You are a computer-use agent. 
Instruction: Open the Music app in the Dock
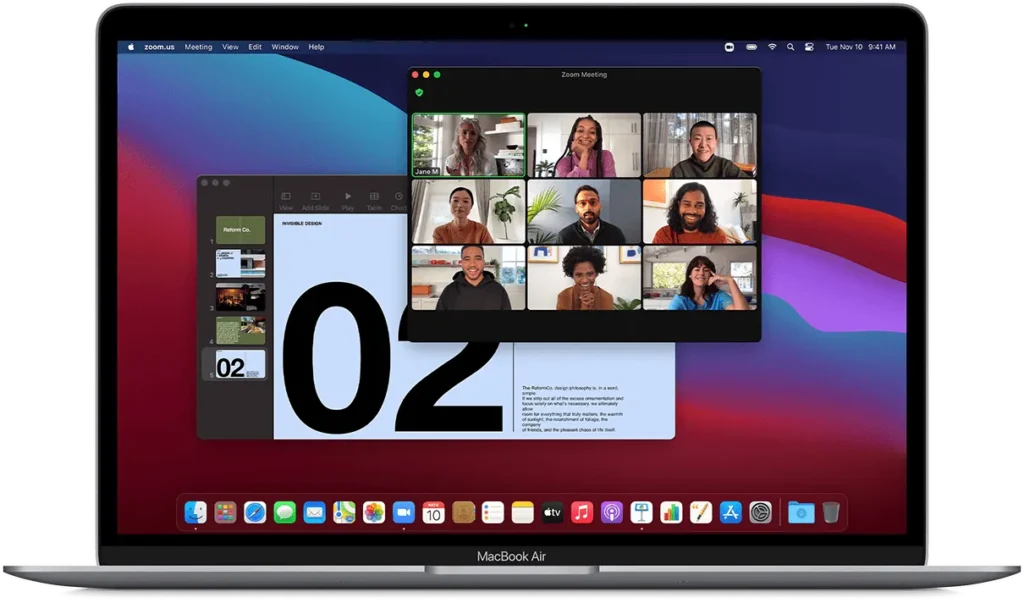(x=582, y=513)
